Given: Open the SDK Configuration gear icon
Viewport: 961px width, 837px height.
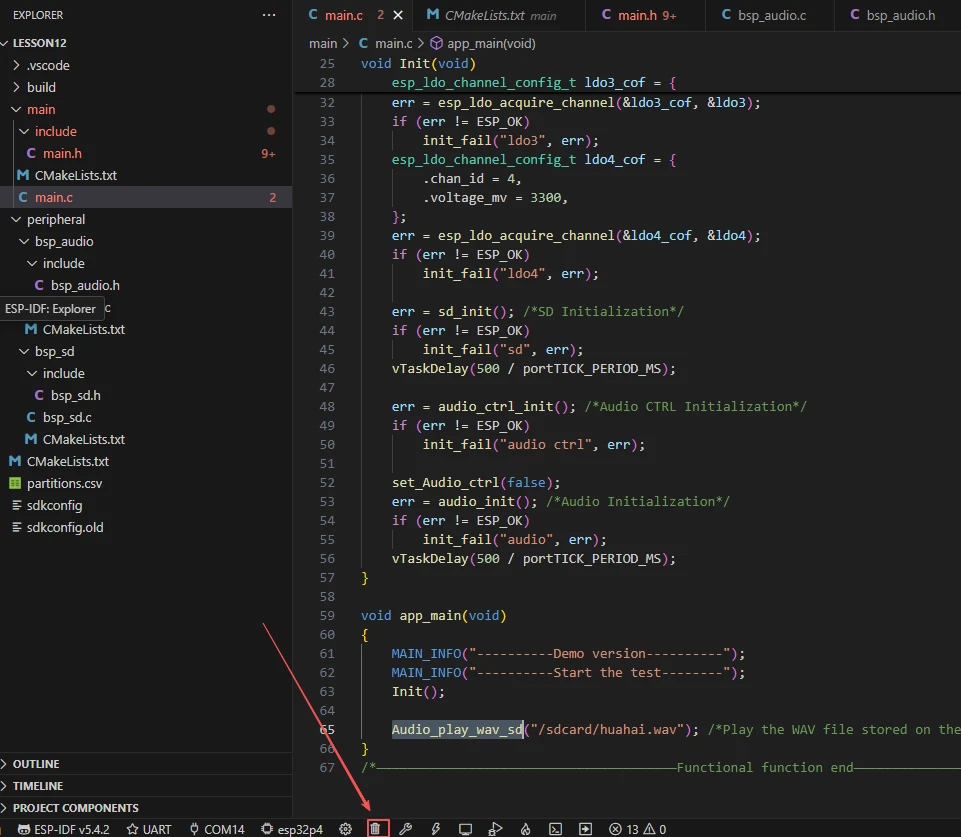Looking at the screenshot, I should pyautogui.click(x=346, y=829).
